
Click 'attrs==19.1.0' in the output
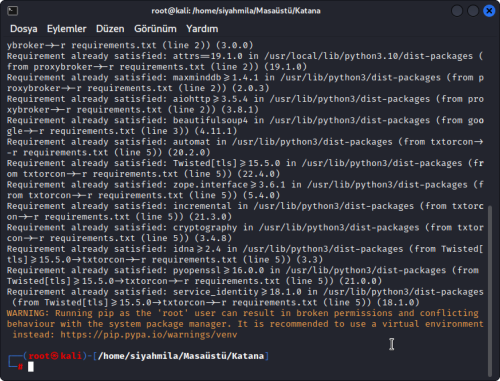208,56
